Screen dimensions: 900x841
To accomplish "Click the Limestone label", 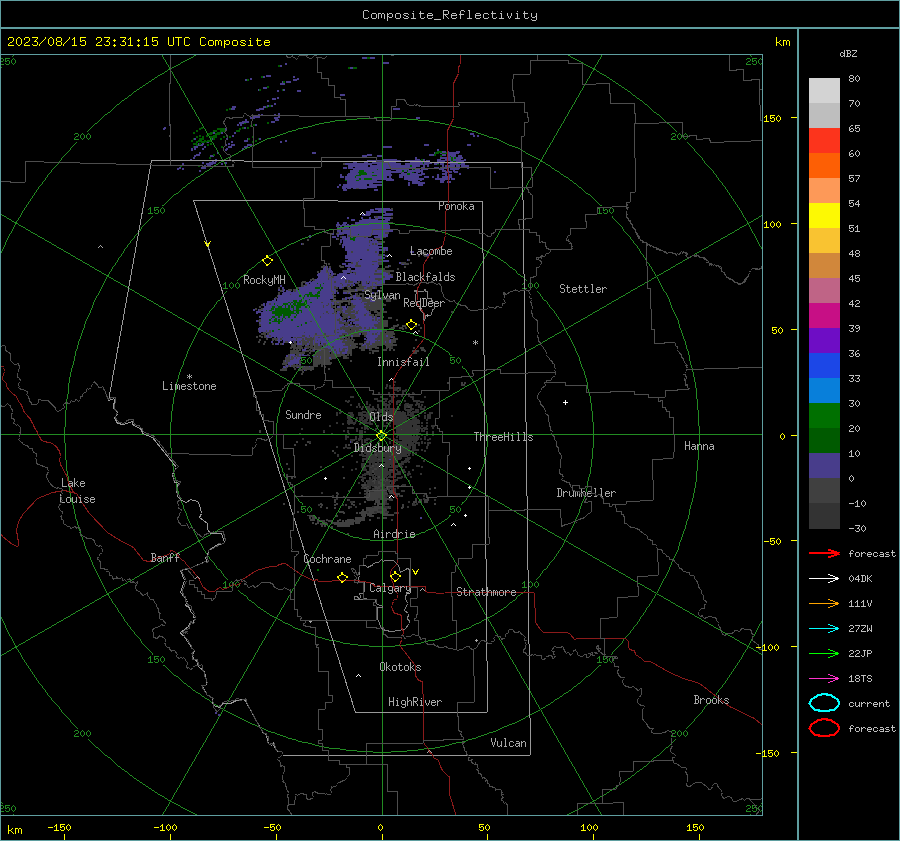I will [189, 386].
